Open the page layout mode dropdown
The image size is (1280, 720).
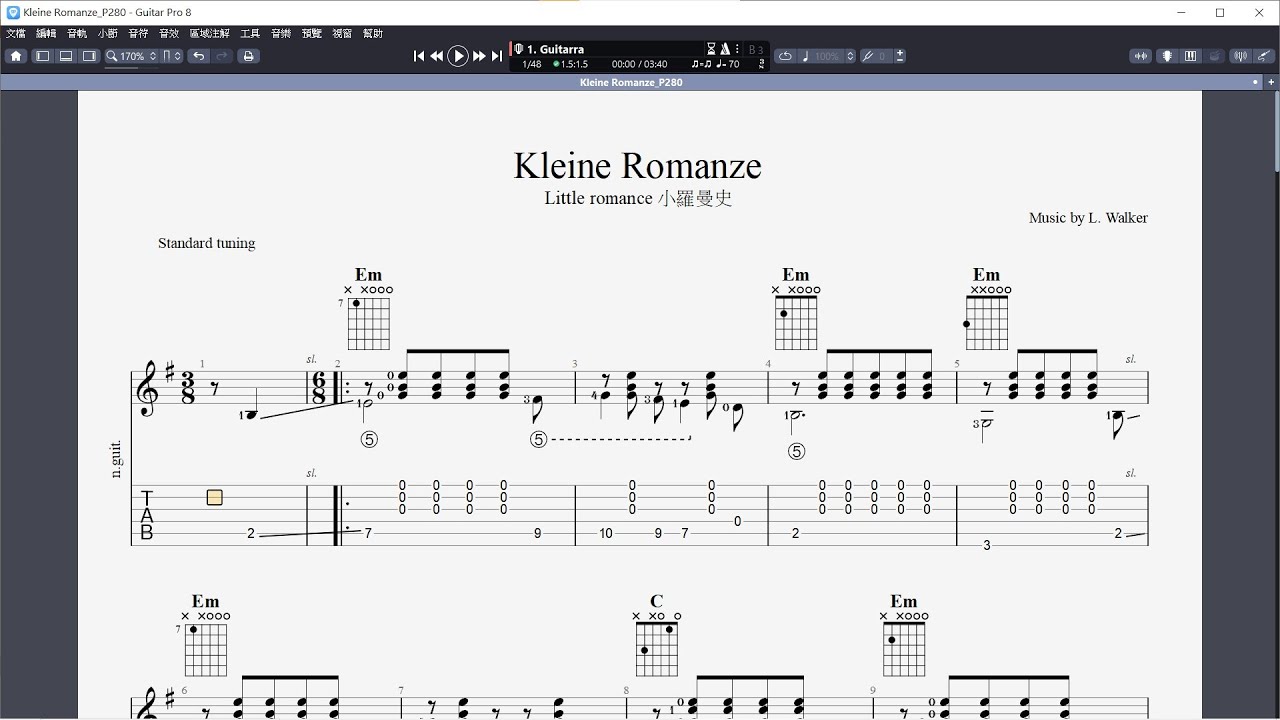coord(172,56)
